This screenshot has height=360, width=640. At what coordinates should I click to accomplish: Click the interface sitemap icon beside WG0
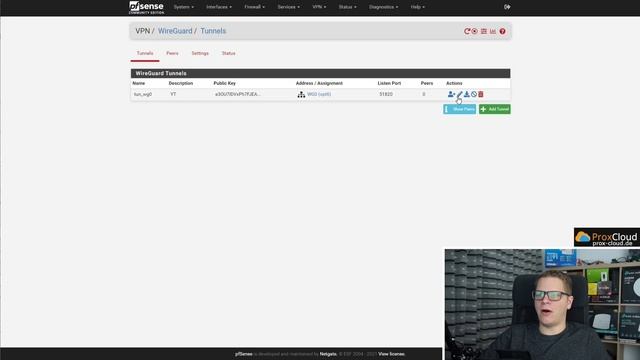point(301,94)
